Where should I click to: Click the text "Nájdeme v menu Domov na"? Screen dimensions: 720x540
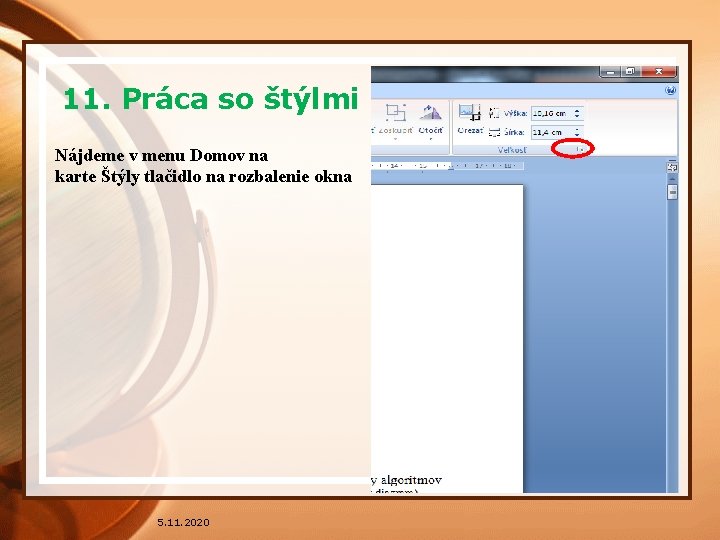(161, 156)
